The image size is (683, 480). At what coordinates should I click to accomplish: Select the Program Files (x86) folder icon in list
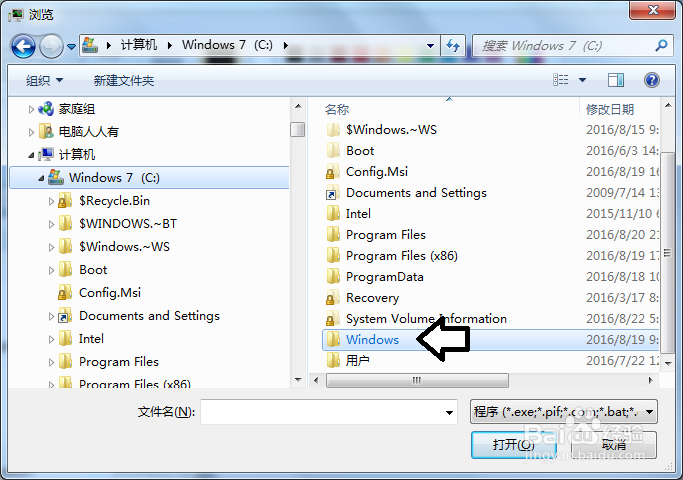333,256
